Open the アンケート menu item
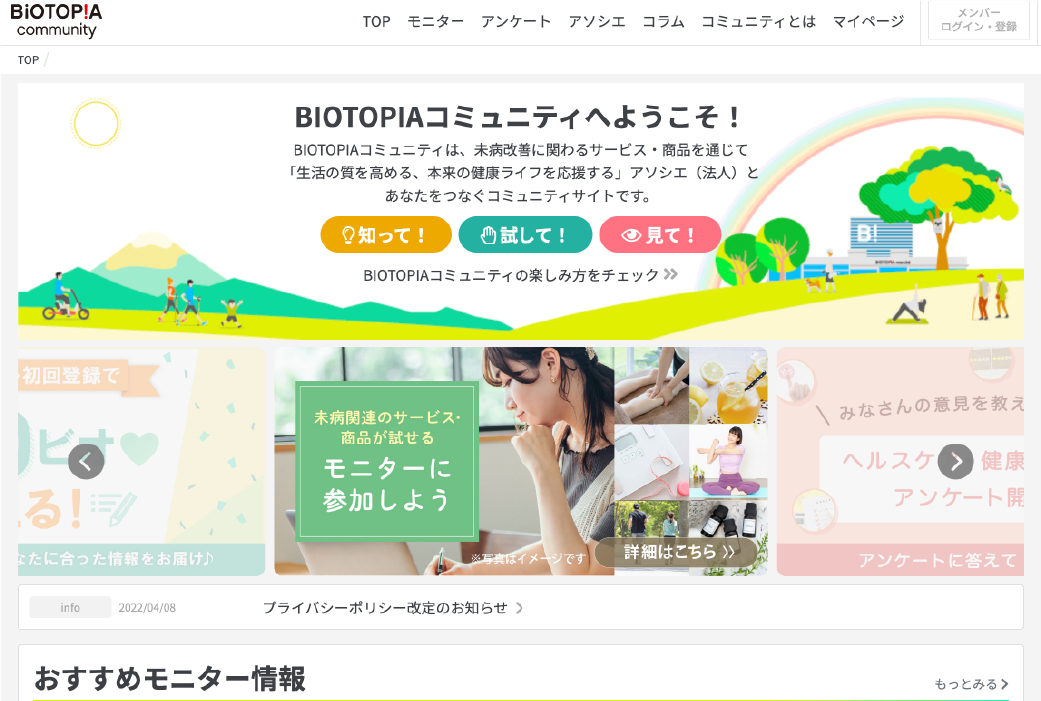Viewport: 1041px width, 701px height. [516, 22]
